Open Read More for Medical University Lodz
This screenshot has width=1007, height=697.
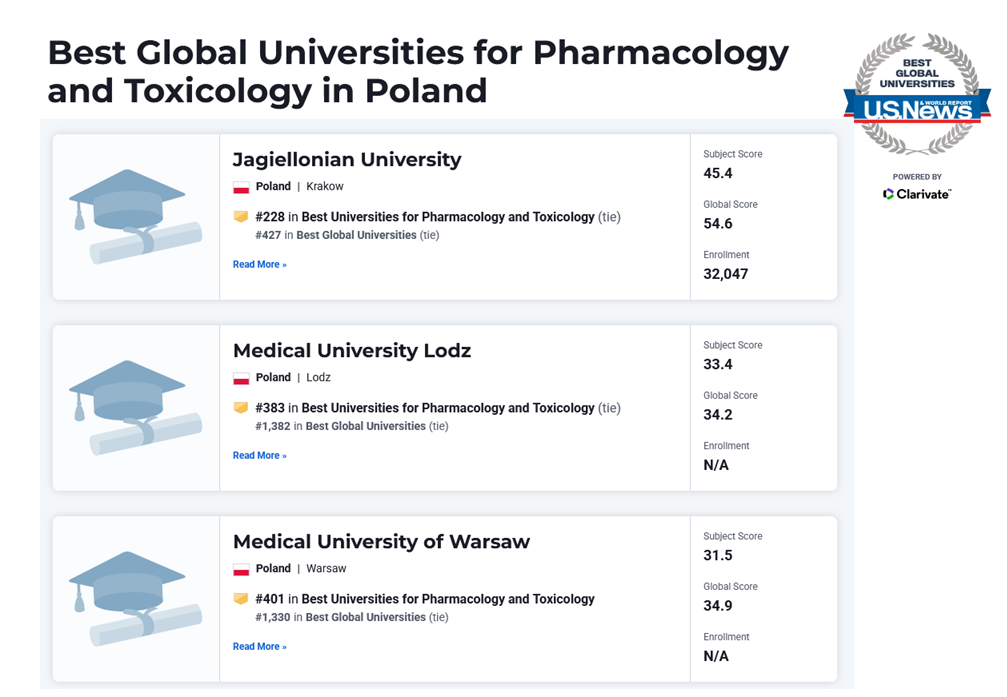tap(259, 455)
